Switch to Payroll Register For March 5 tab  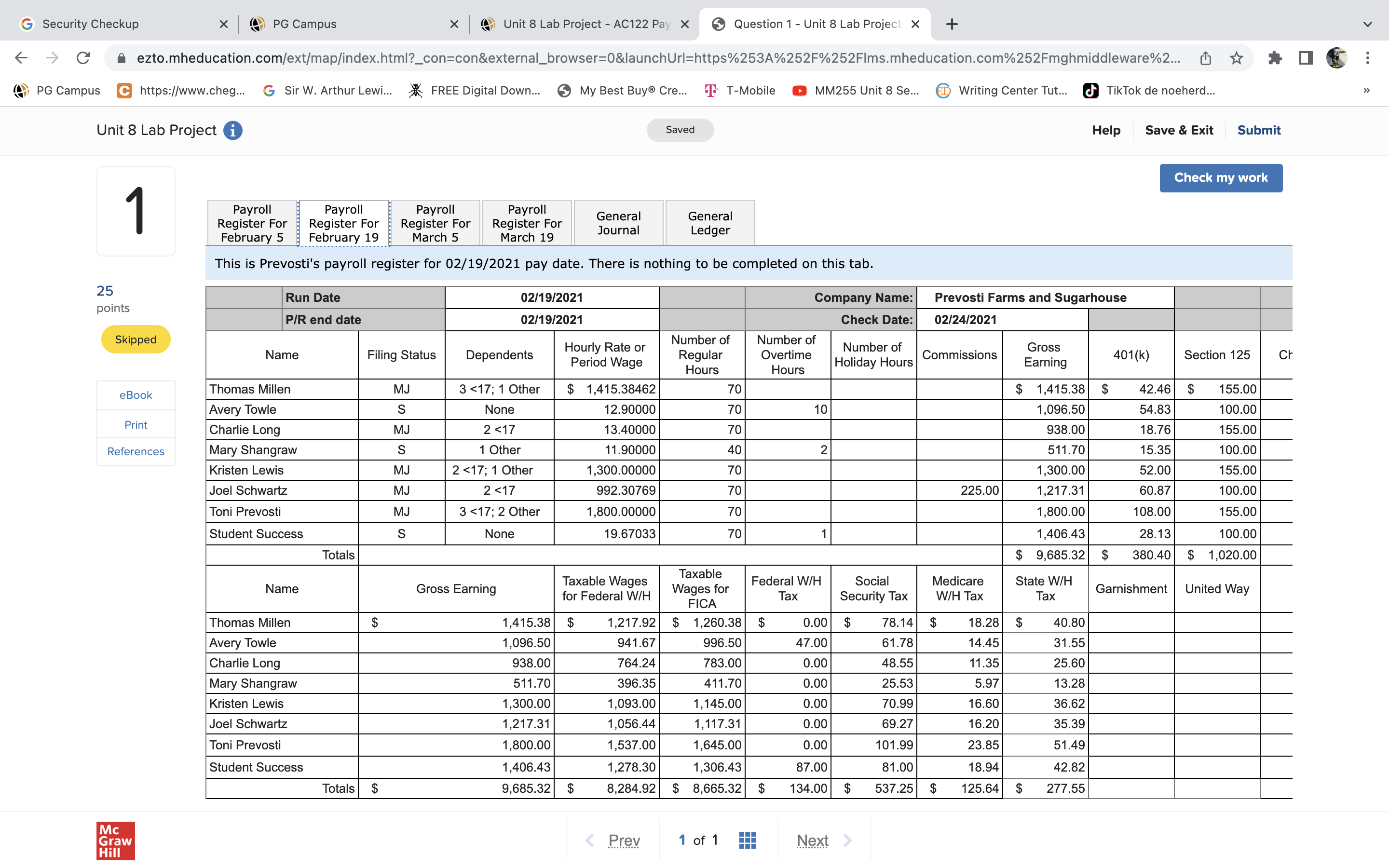[435, 223]
